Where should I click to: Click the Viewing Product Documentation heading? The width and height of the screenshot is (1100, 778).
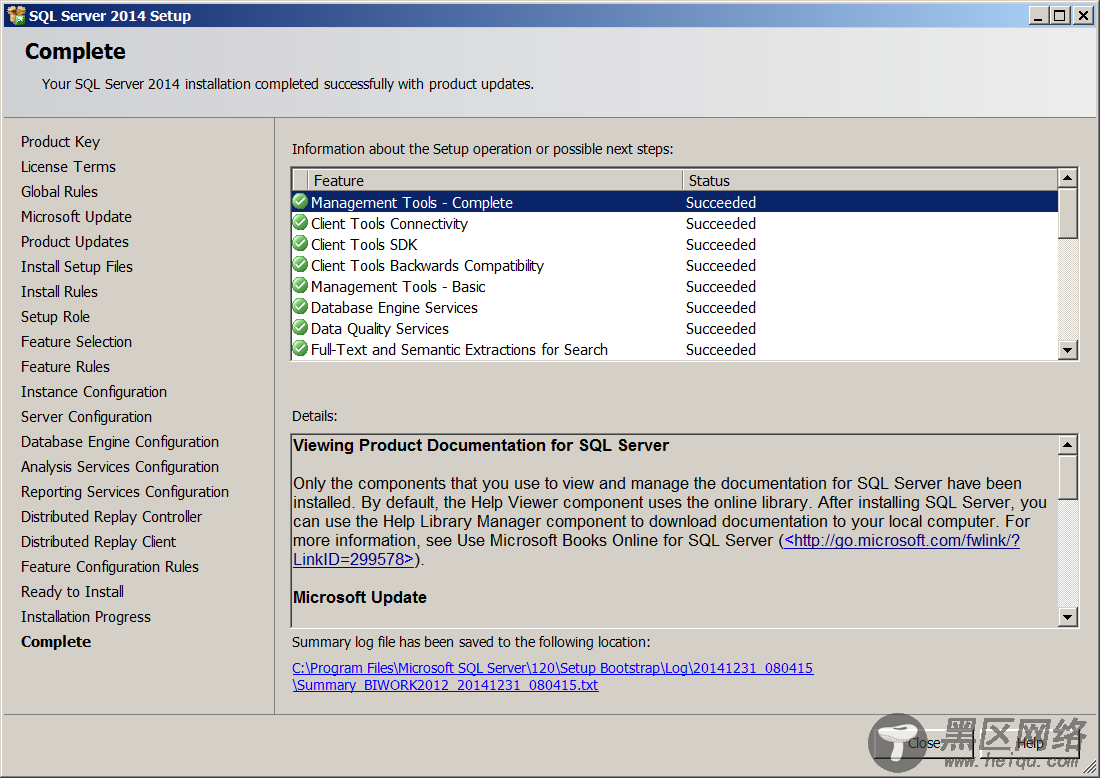pyautogui.click(x=481, y=445)
